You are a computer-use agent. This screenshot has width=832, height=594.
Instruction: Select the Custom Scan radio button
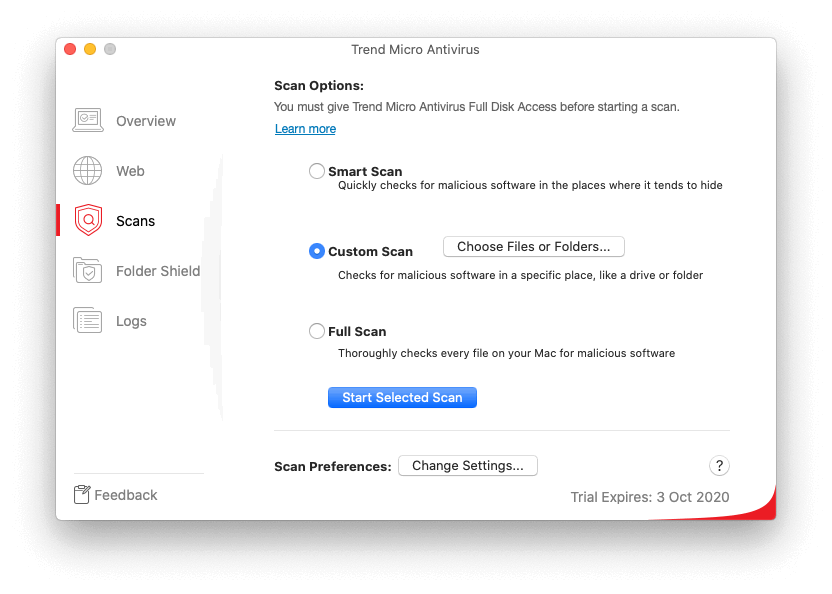click(317, 251)
